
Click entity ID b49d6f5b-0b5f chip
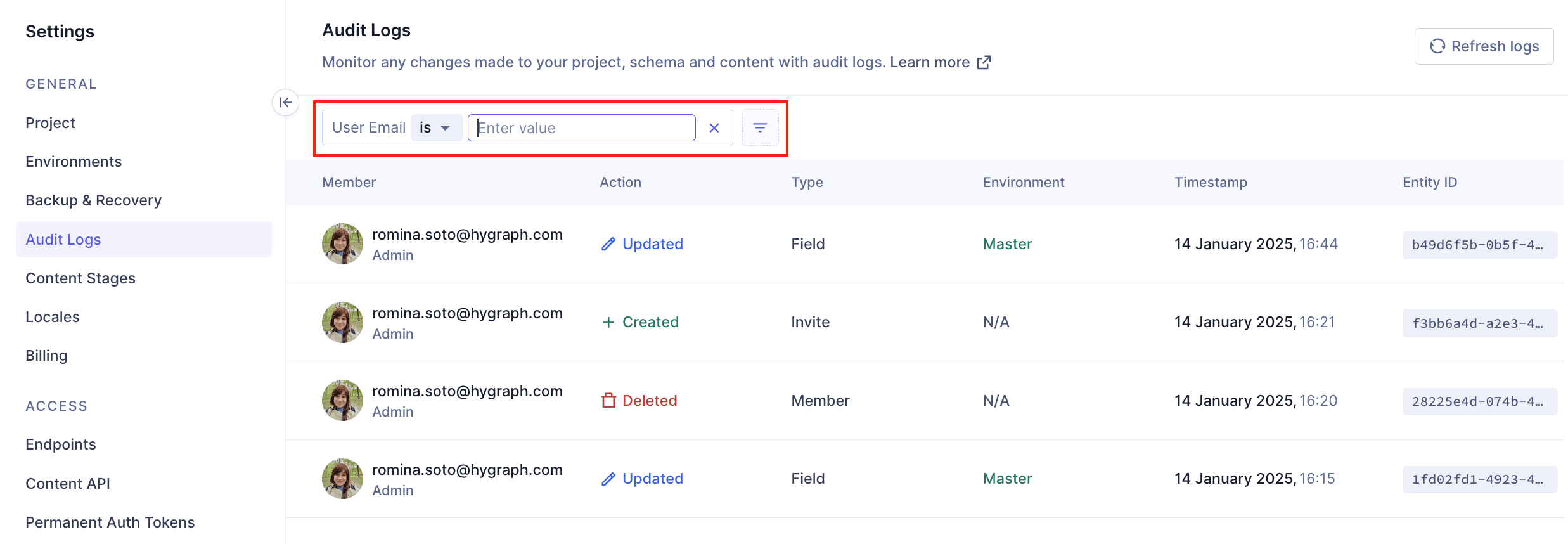click(x=1479, y=245)
